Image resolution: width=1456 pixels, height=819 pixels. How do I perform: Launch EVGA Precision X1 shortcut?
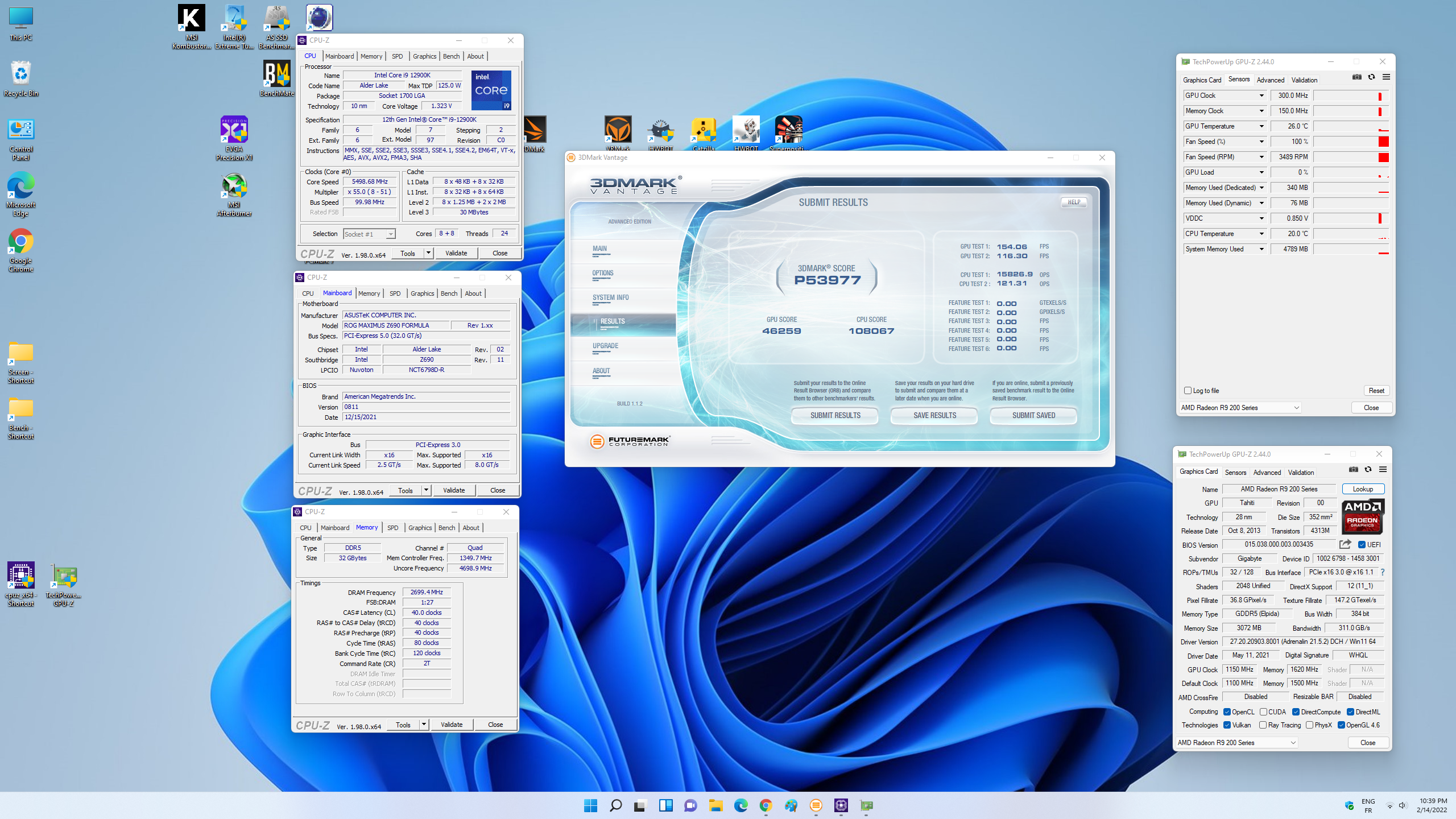234,138
